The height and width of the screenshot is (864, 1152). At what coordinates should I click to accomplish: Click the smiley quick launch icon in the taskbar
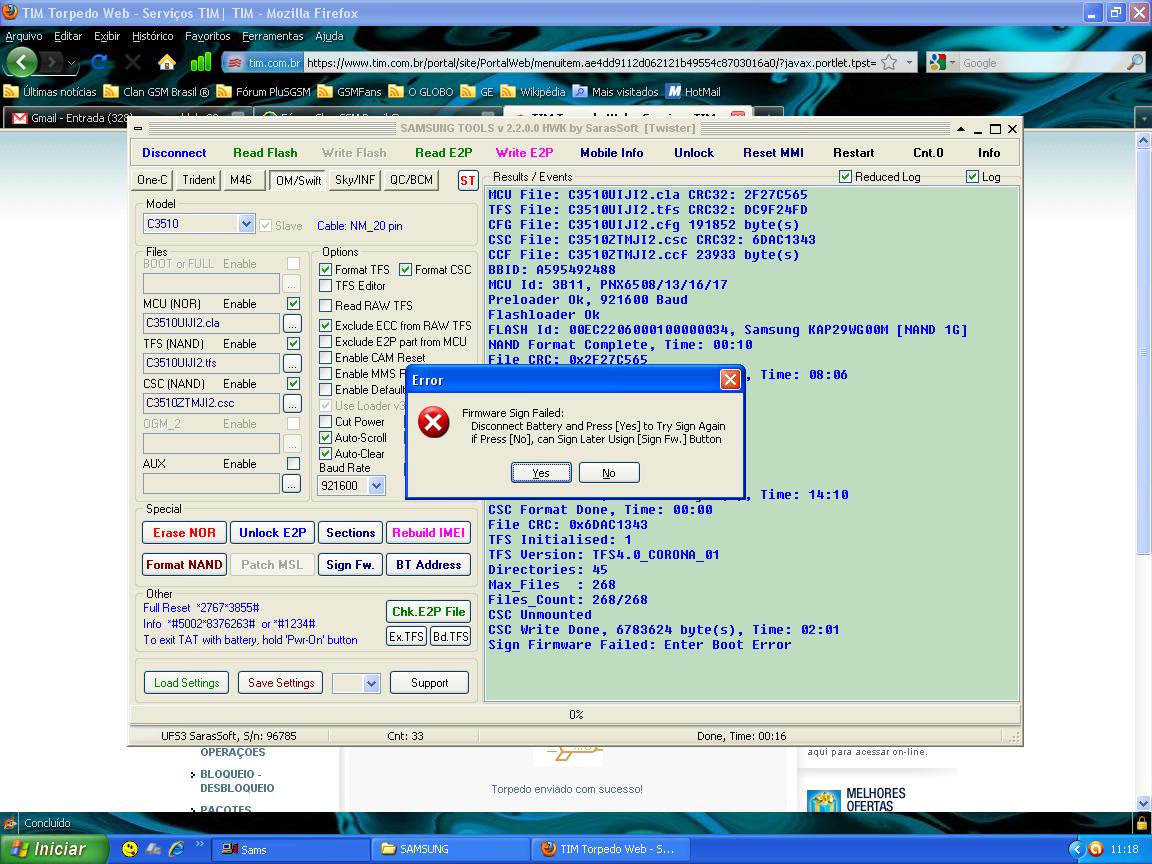pos(129,849)
